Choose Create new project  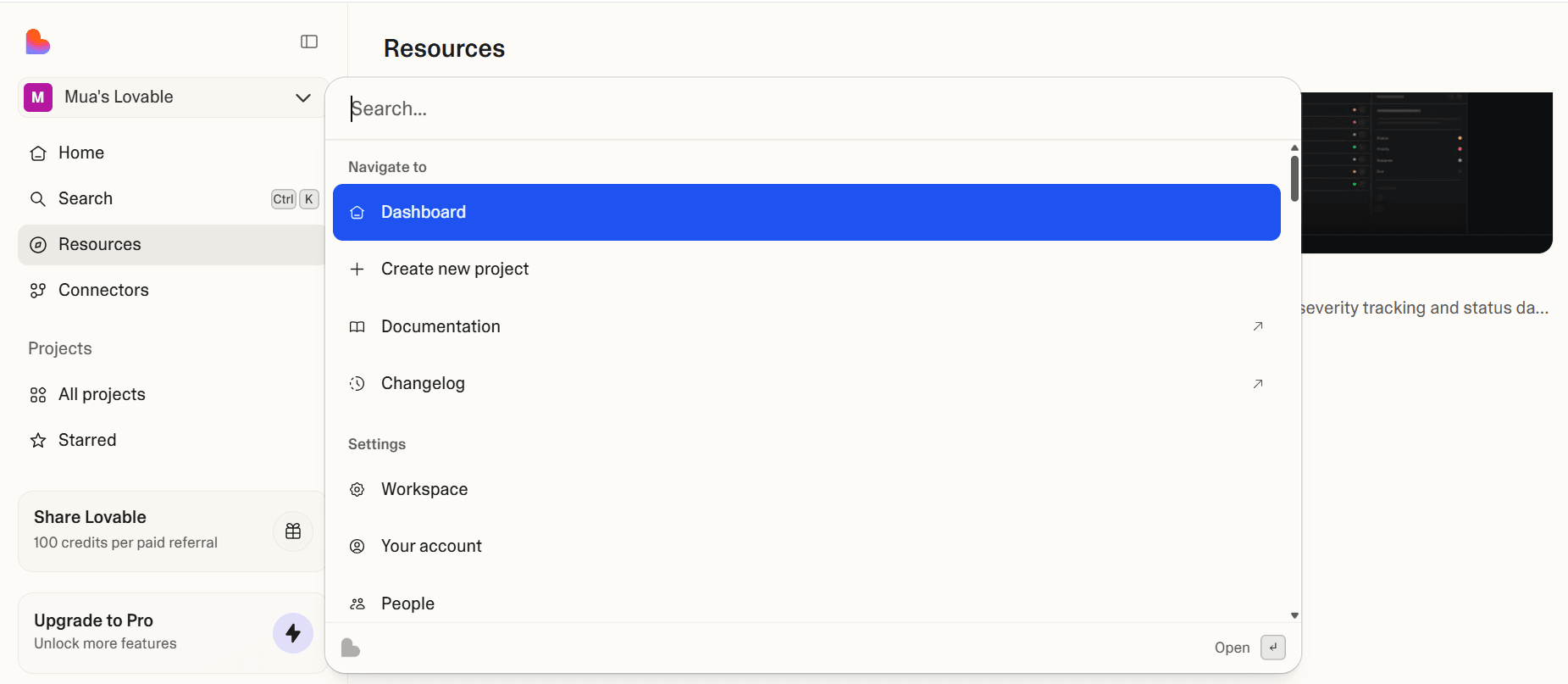[x=806, y=269]
